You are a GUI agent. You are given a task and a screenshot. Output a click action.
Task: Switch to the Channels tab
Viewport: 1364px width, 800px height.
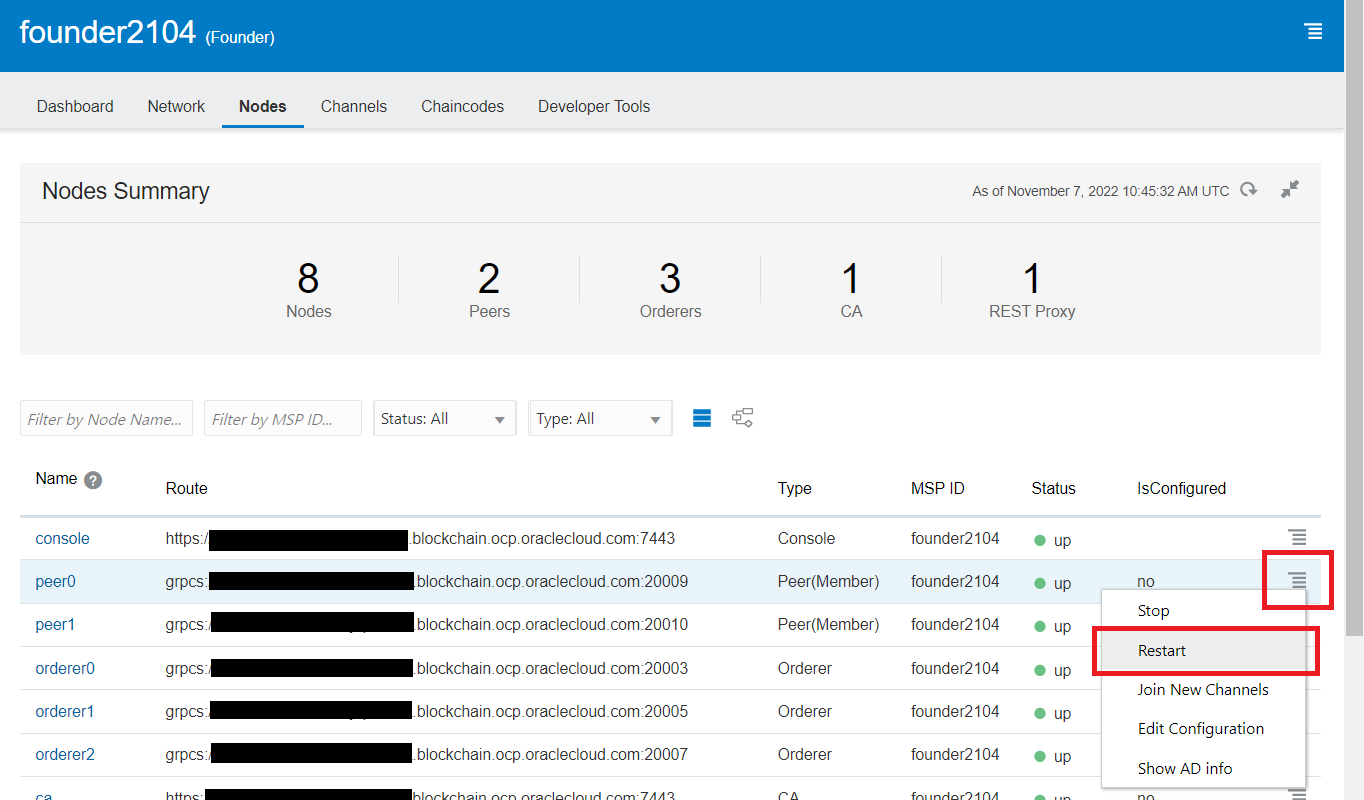(353, 106)
